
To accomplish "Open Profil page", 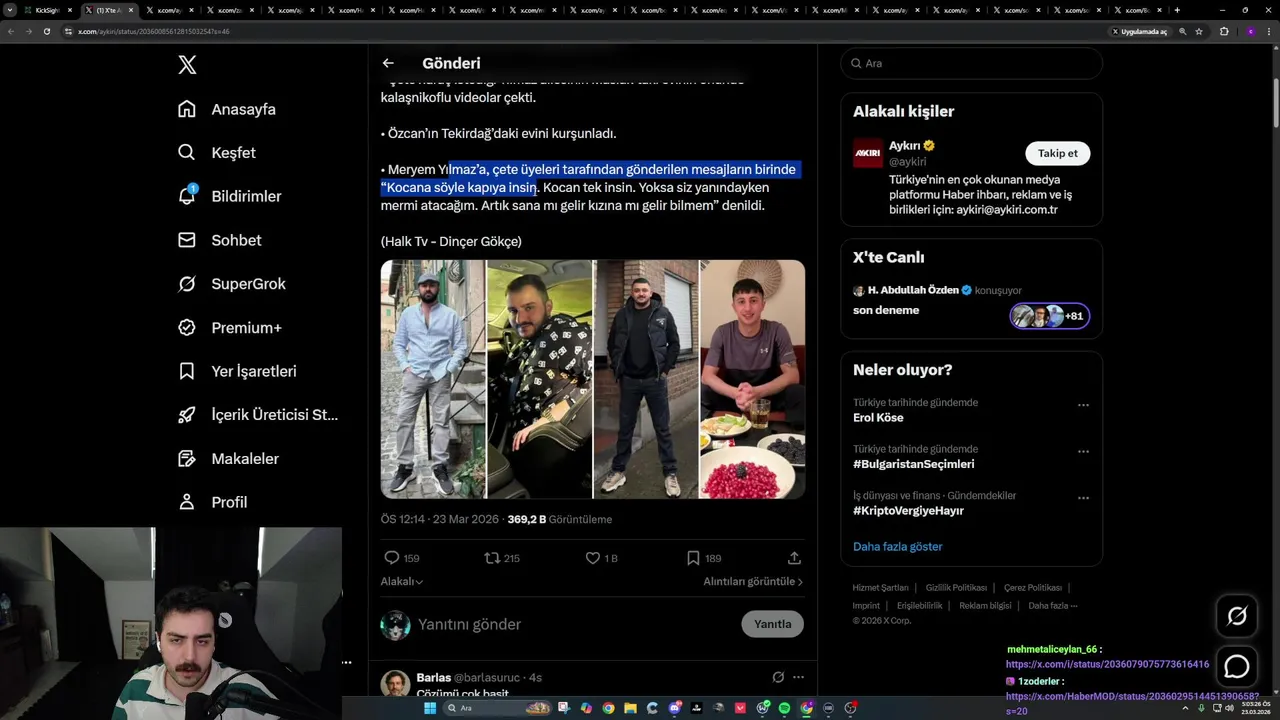I will tap(212, 502).
